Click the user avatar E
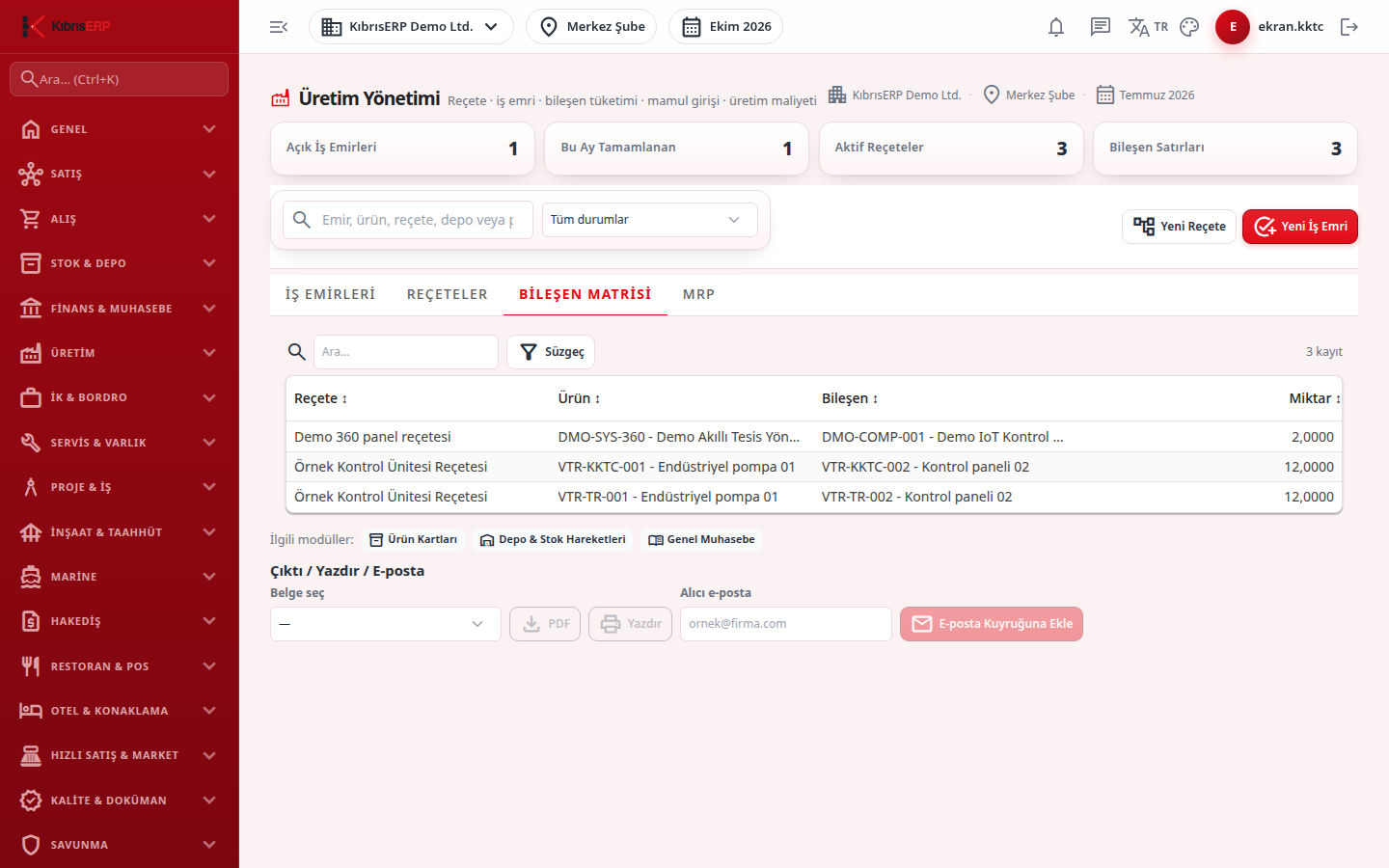 tap(1233, 27)
